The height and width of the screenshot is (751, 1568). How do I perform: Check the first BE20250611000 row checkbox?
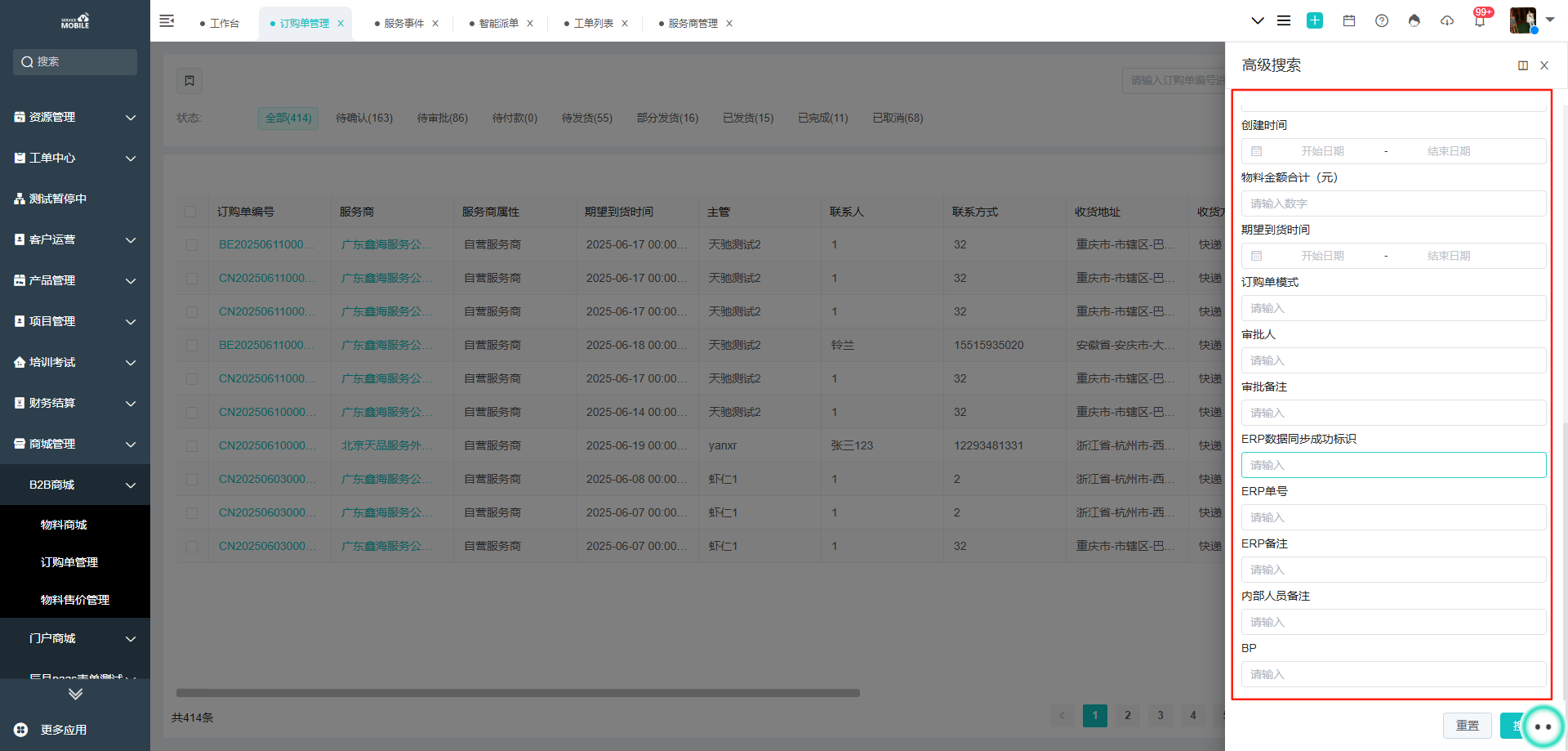(x=192, y=245)
